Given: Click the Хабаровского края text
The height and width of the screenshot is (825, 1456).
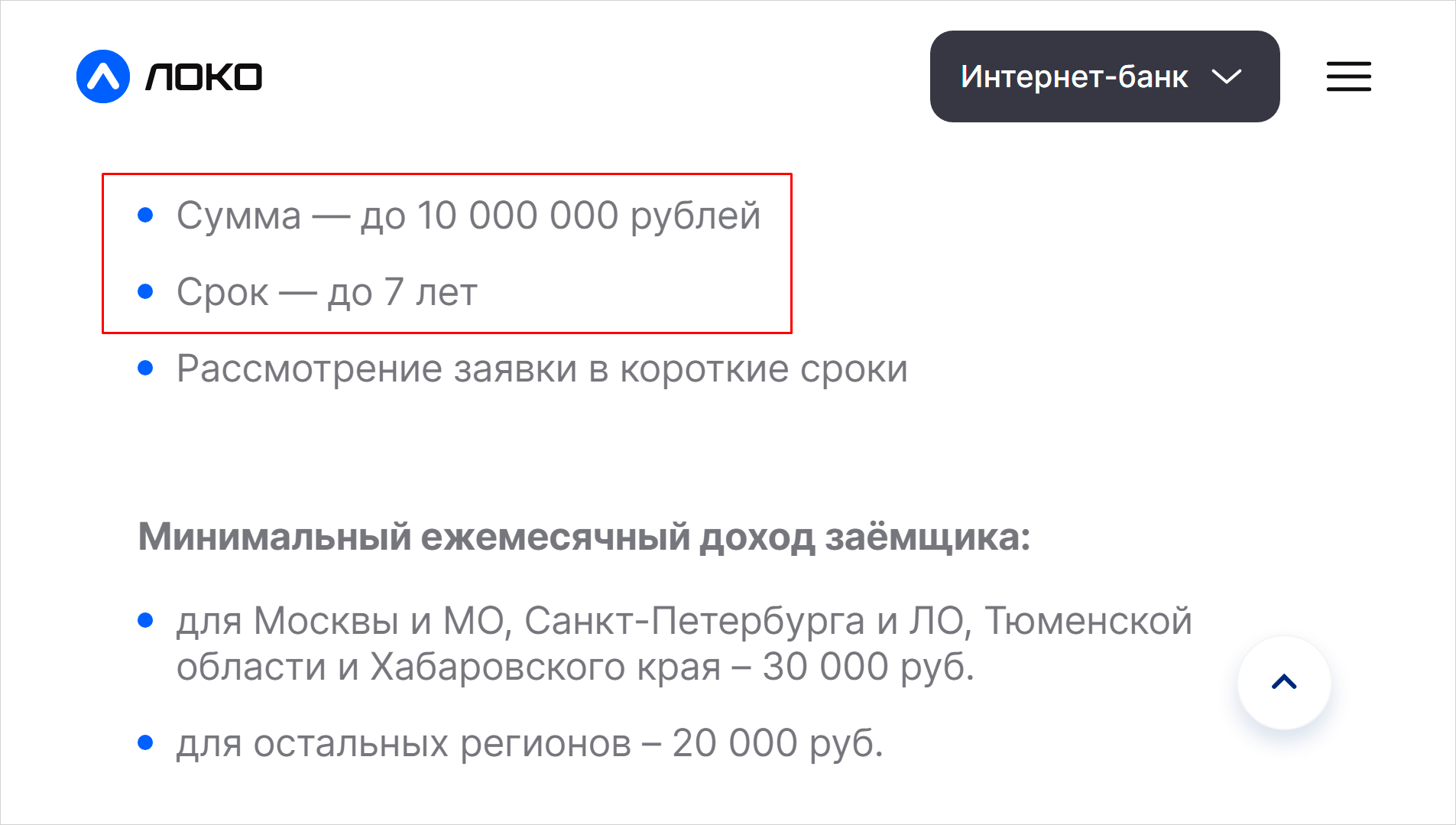Looking at the screenshot, I should coord(545,667).
